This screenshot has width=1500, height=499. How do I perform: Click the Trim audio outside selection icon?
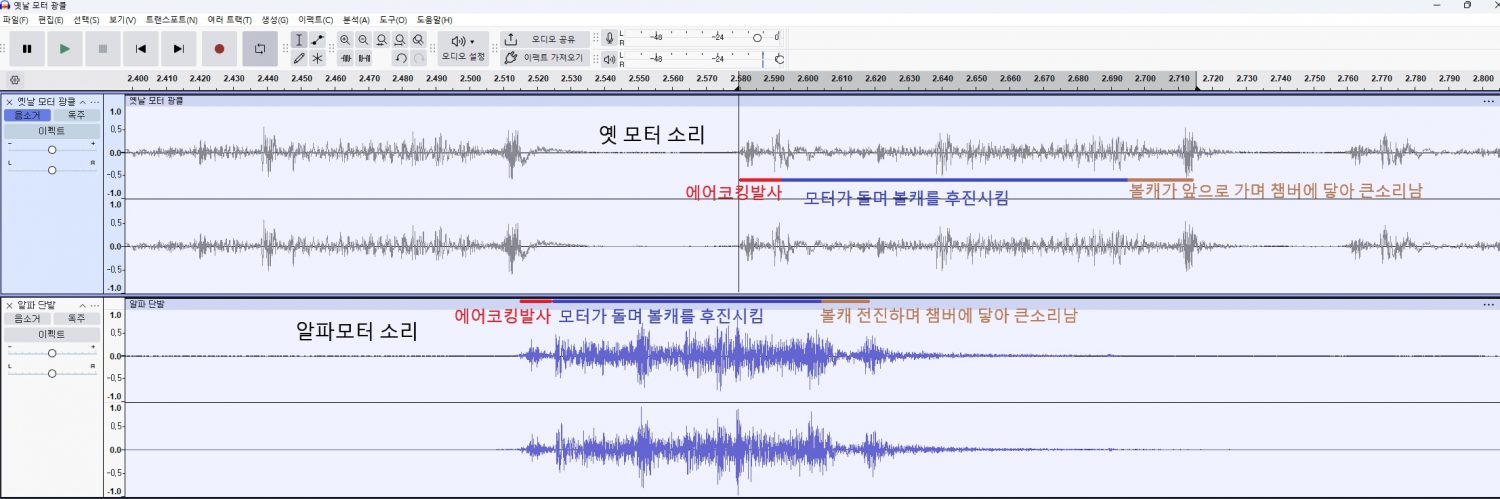345,58
